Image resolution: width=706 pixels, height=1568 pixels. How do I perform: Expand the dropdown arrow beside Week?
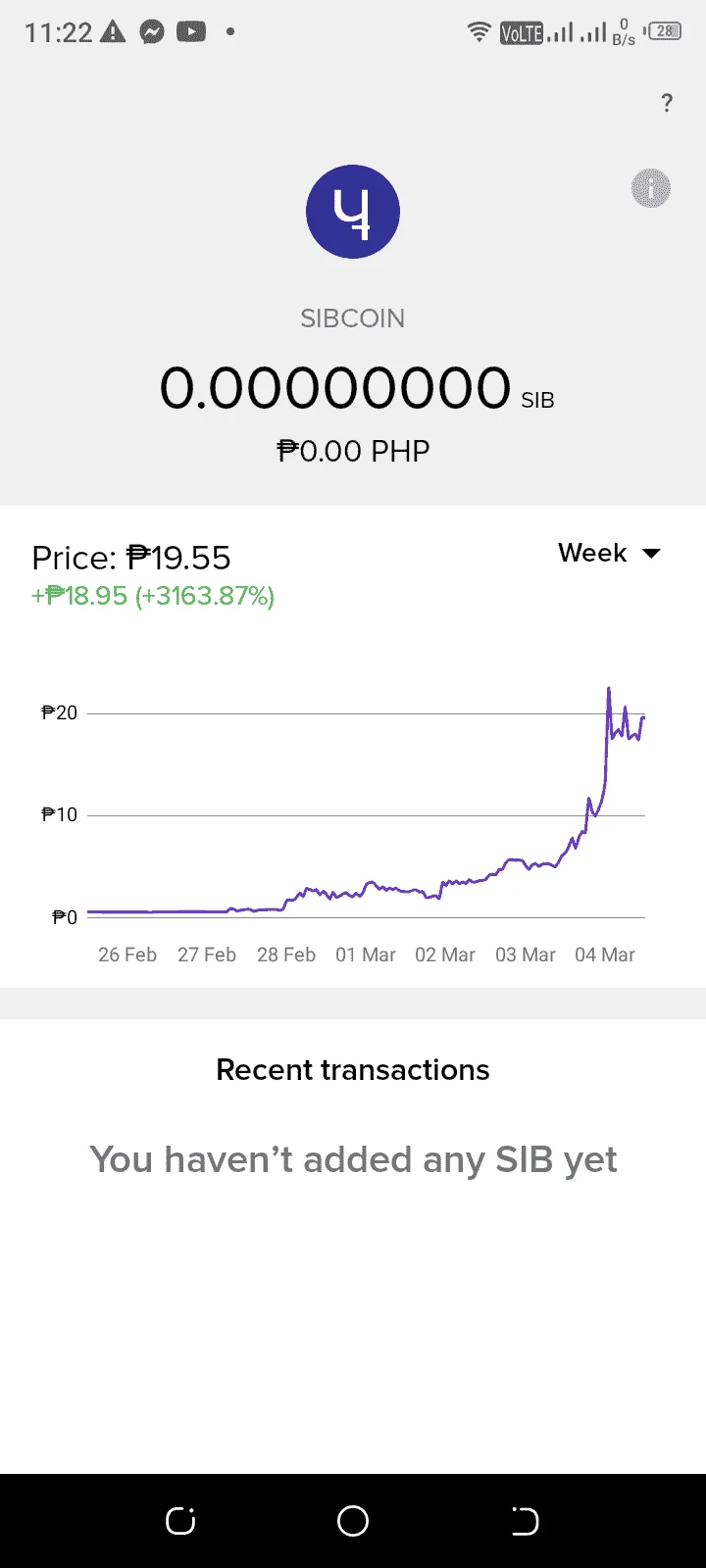[x=651, y=554]
